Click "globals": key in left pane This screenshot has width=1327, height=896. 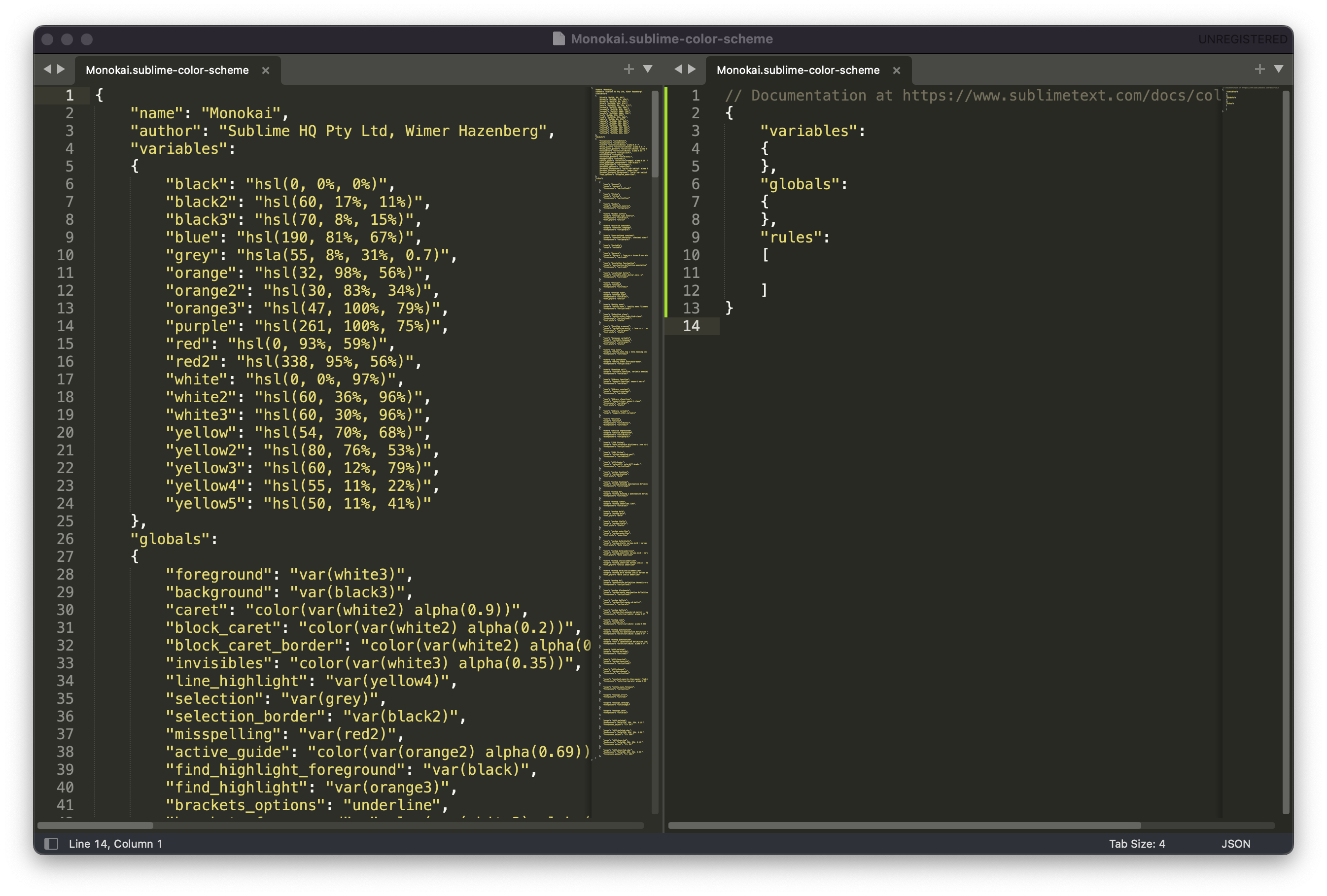(174, 539)
